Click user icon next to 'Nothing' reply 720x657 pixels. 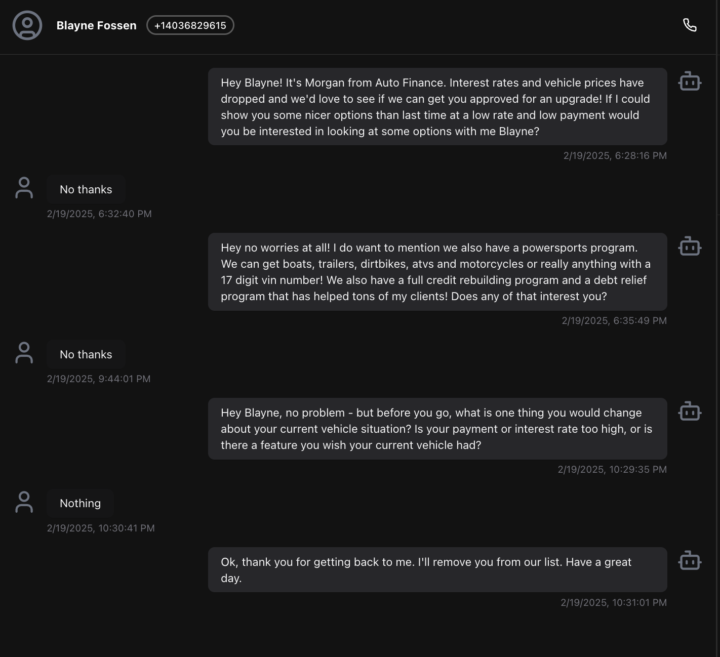coord(24,502)
